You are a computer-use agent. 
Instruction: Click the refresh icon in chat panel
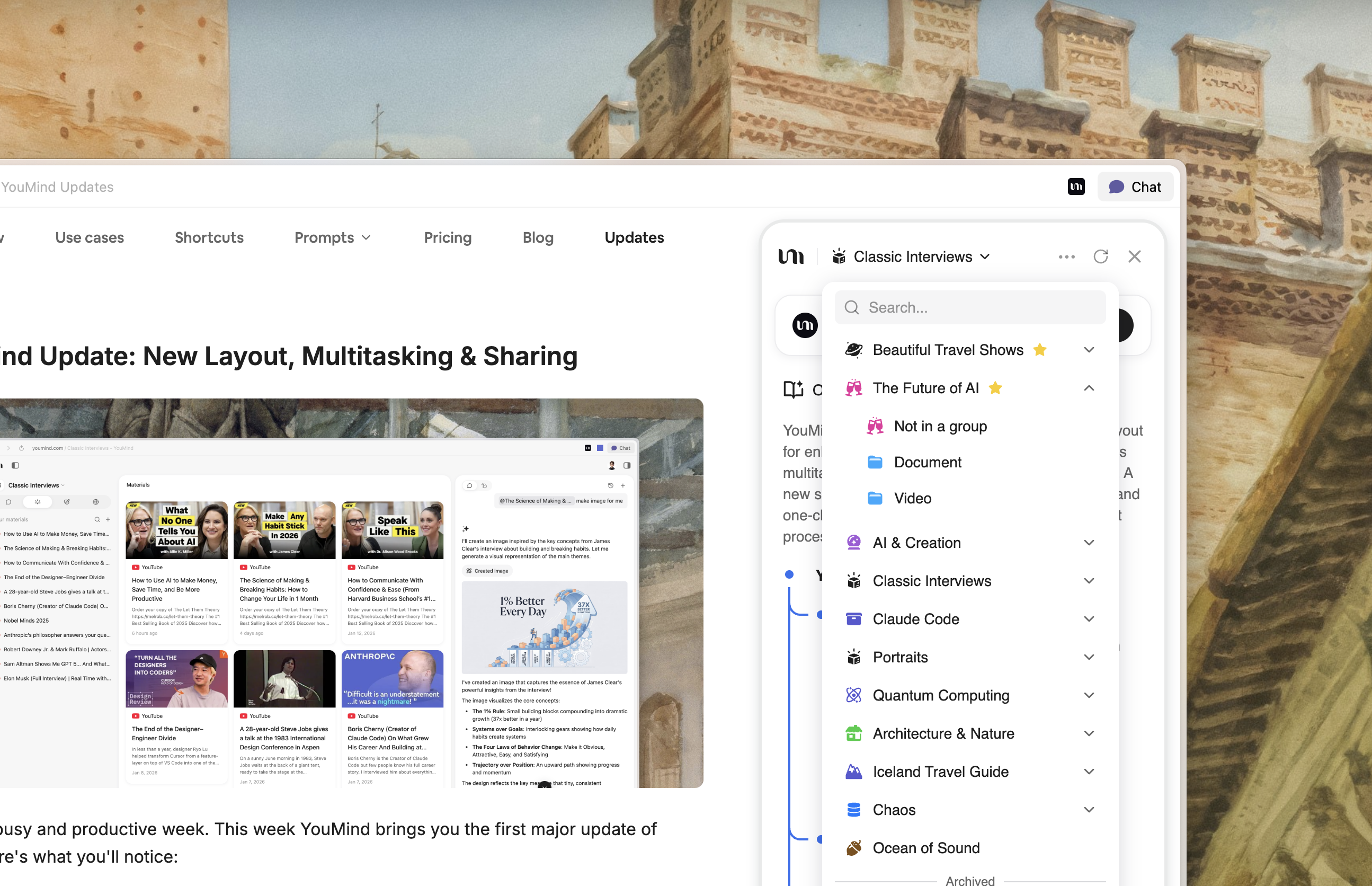point(1100,256)
